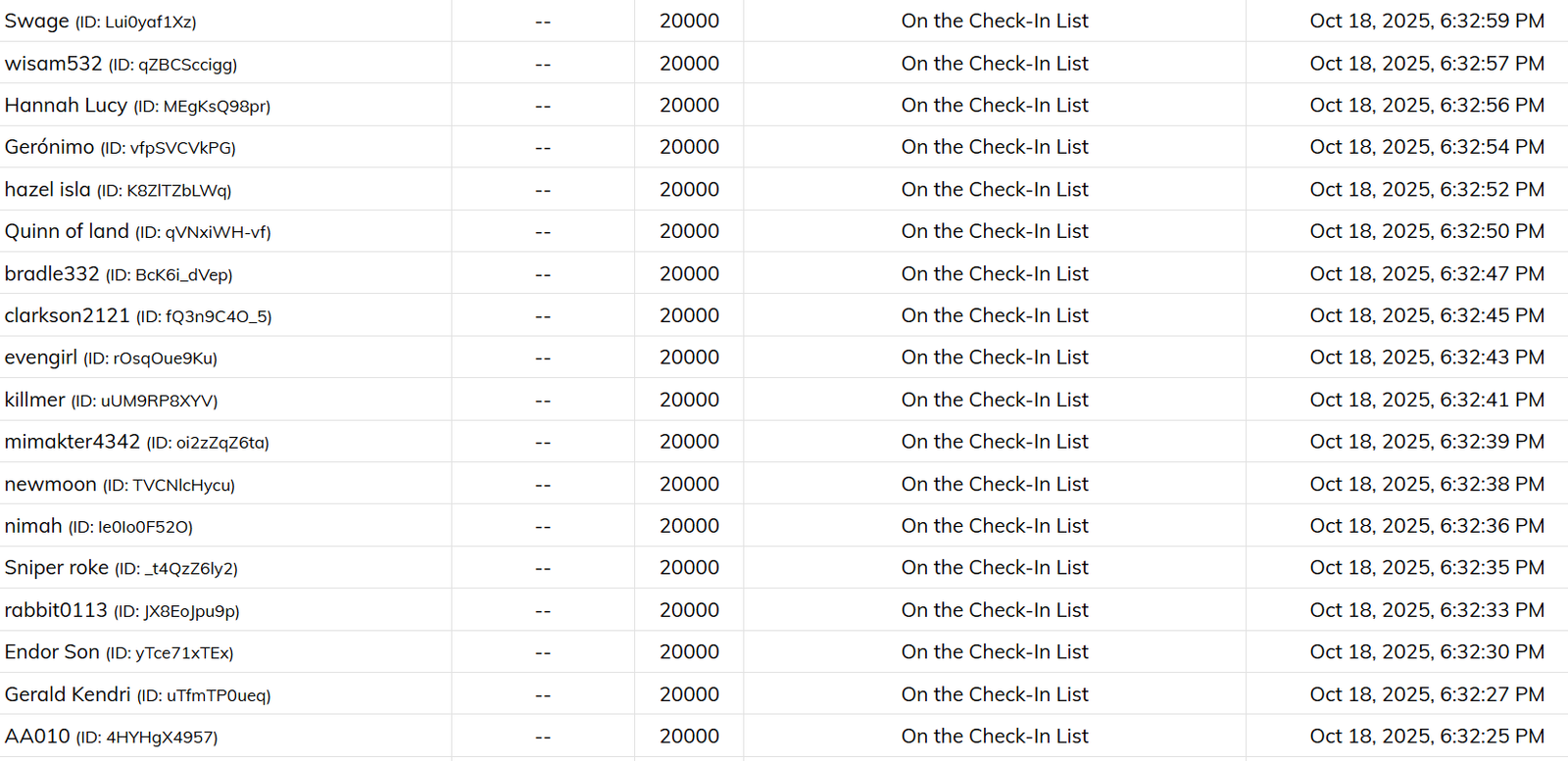Click Hannah Lucy's name in the list
The width and height of the screenshot is (1568, 761).
[66, 106]
